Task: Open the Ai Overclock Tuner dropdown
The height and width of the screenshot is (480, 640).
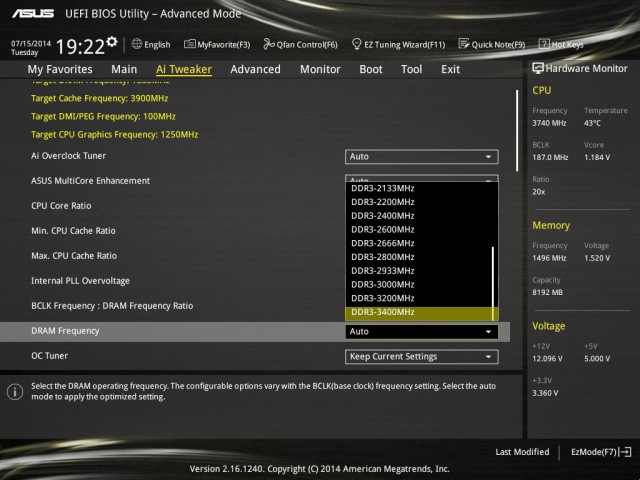Action: [422, 157]
